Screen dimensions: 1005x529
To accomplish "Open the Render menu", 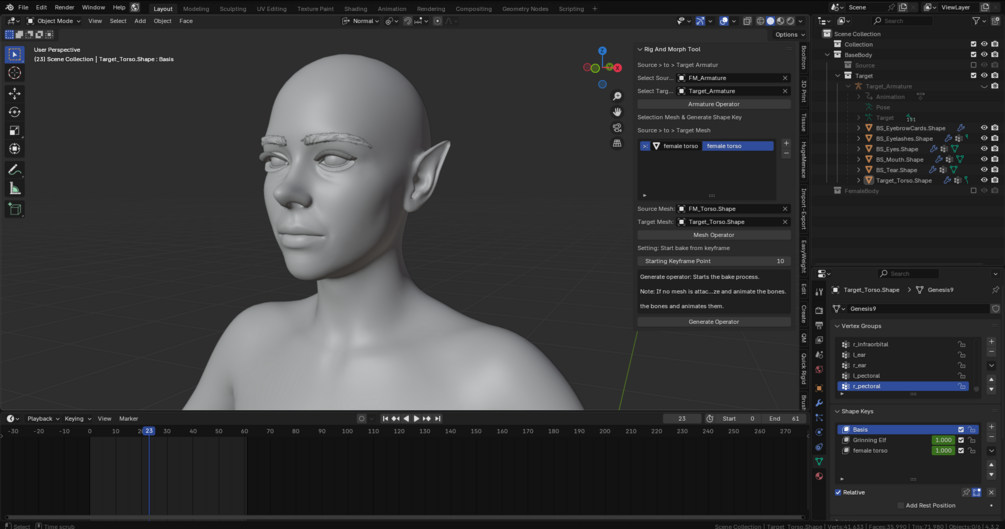I will coord(64,7).
